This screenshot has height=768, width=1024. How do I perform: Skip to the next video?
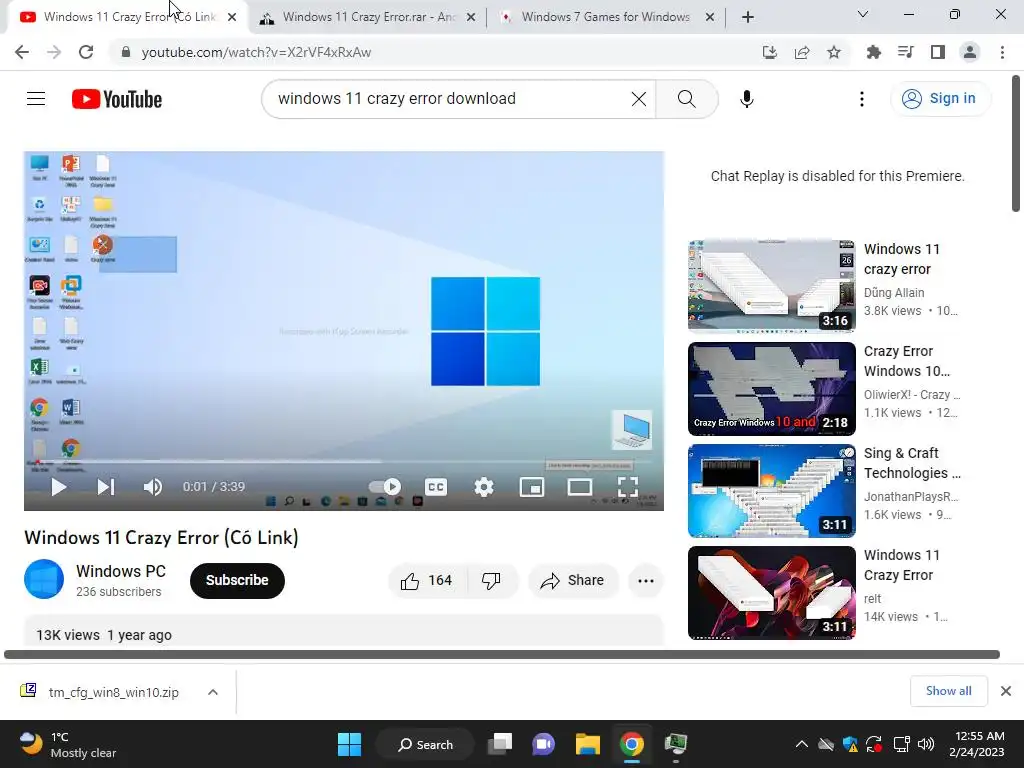click(106, 487)
